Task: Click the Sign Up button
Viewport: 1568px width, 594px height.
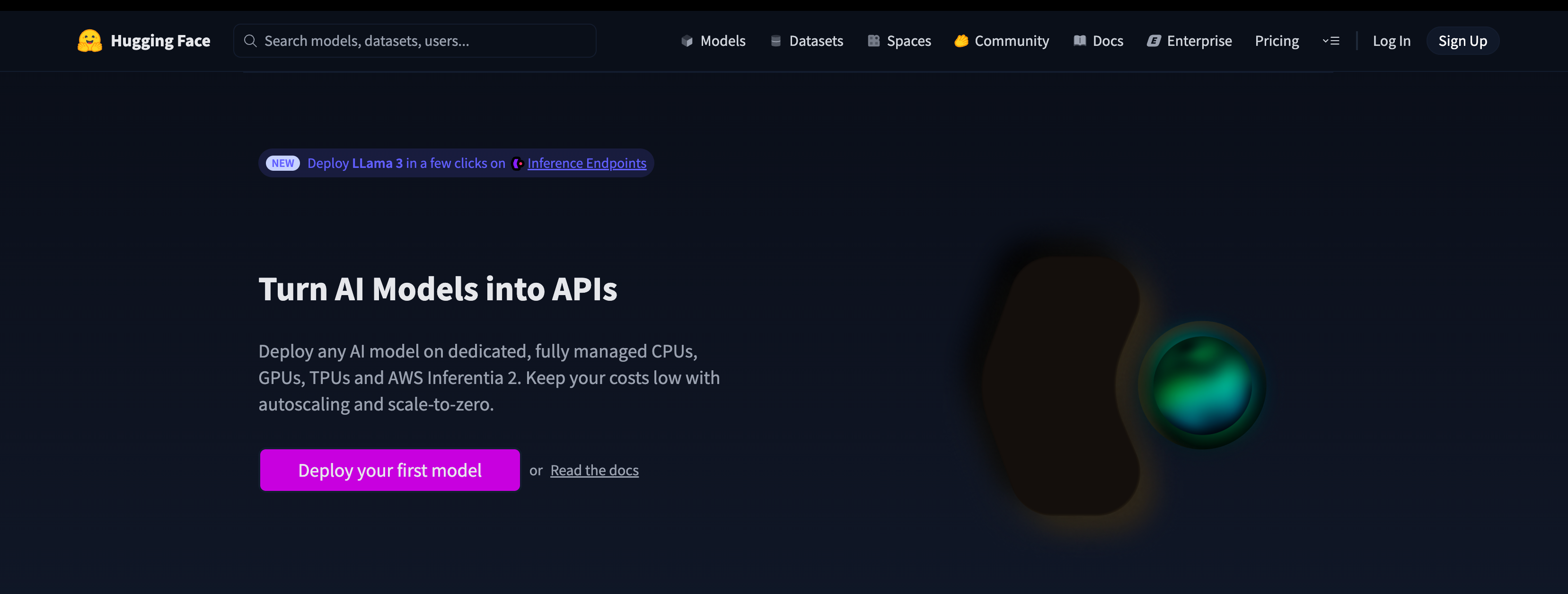Action: (x=1462, y=41)
